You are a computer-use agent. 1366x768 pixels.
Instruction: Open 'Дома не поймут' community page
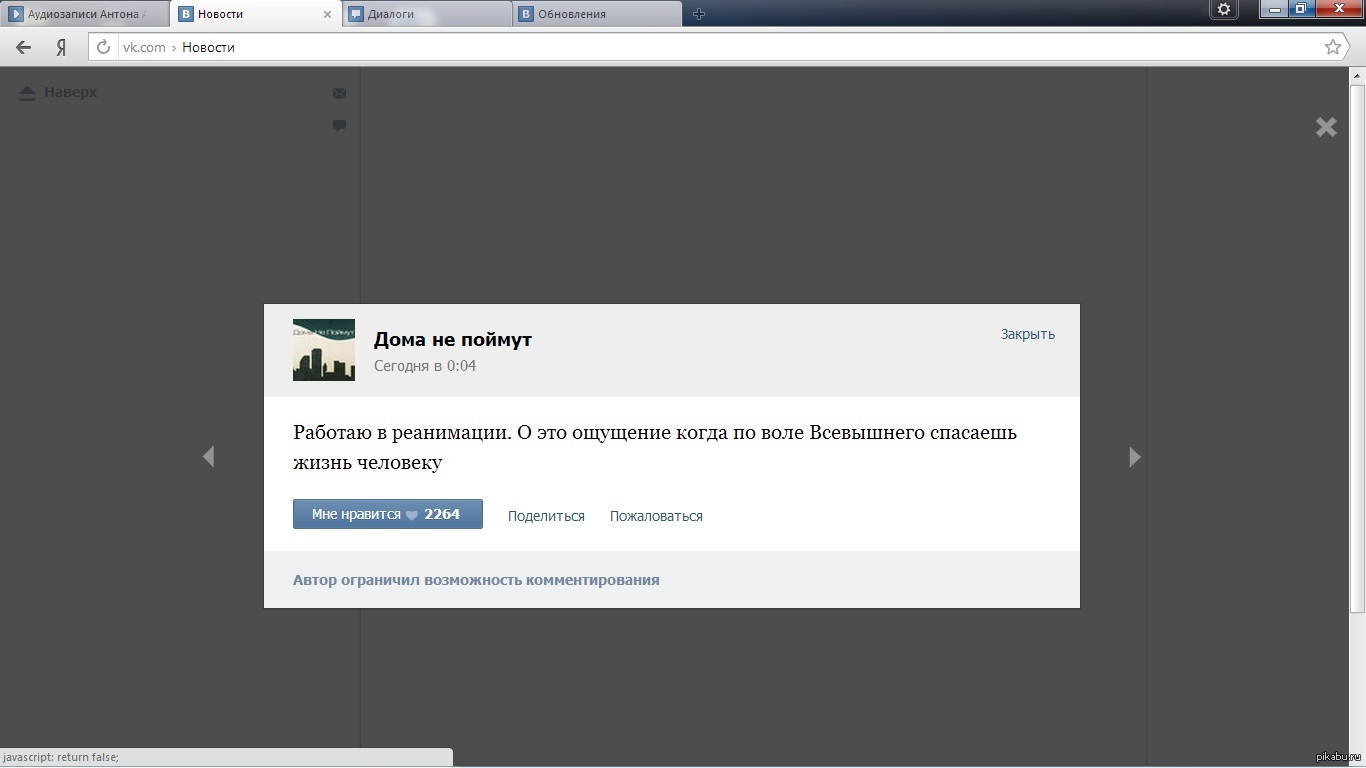point(452,339)
